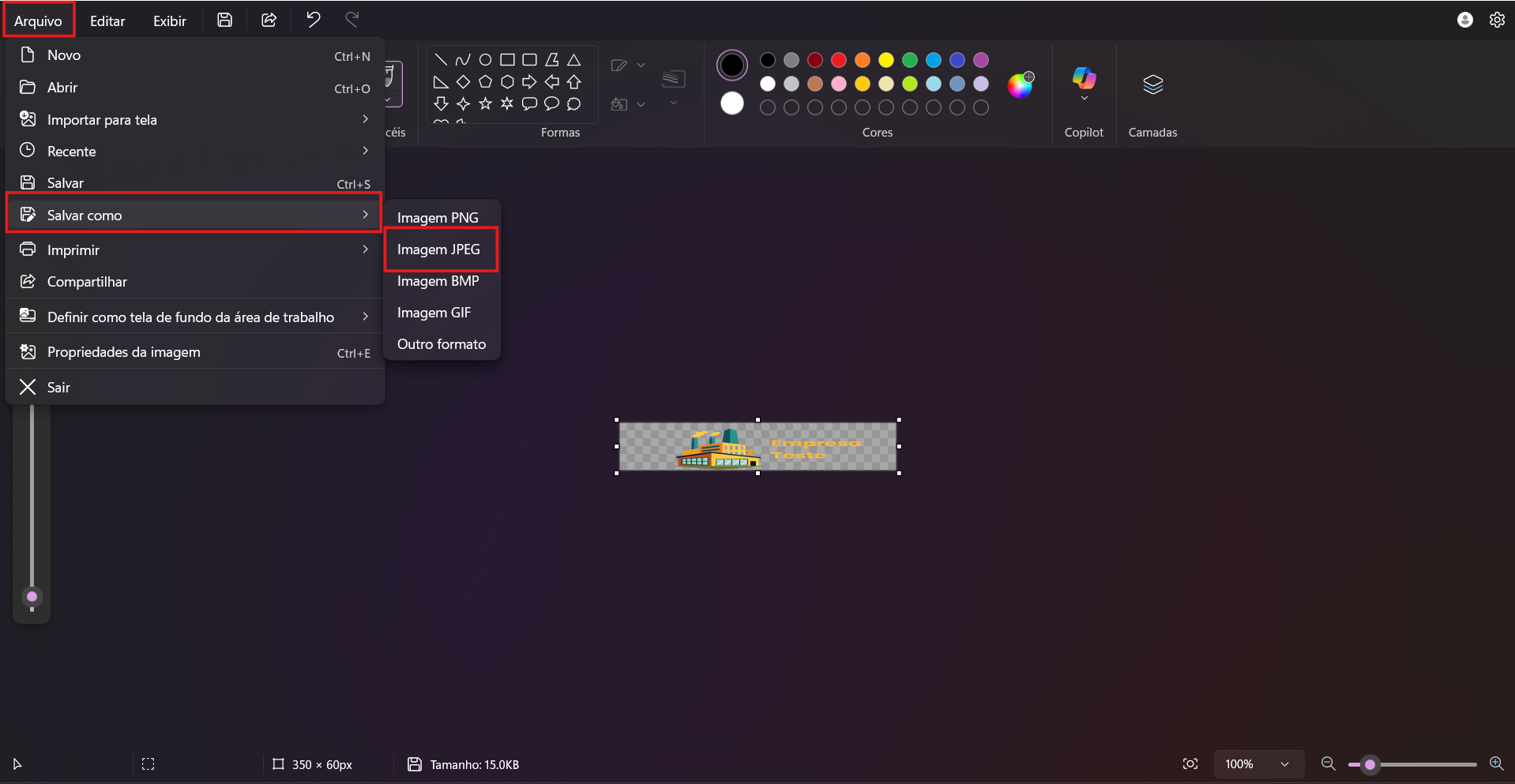Open Paint settings gear
Screen dimensions: 1515x784
click(1497, 20)
